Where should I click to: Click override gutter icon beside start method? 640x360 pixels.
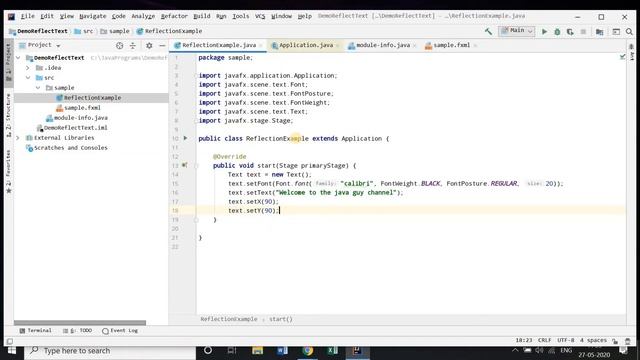coord(184,165)
